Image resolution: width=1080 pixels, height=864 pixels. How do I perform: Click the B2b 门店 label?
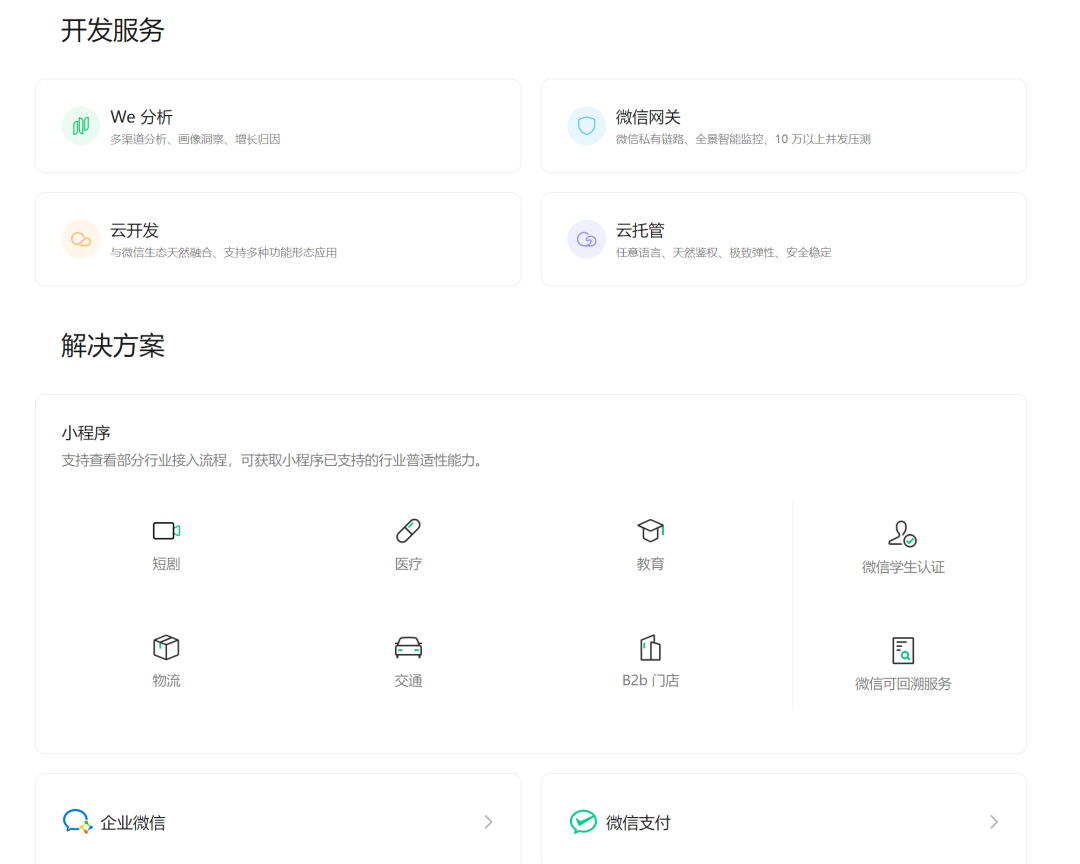coord(650,680)
